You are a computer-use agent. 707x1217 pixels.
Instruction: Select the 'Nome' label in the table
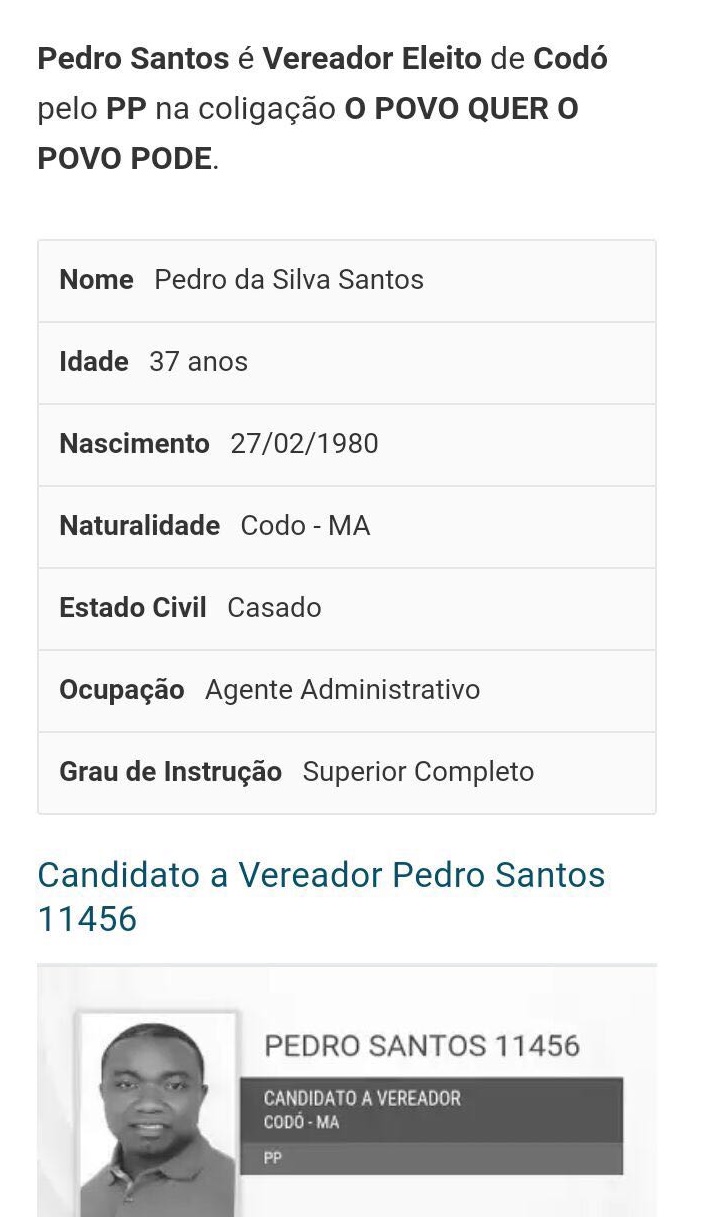coord(96,280)
